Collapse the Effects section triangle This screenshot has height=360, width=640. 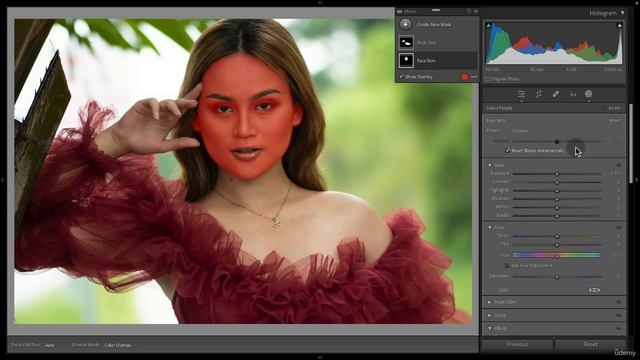point(490,328)
